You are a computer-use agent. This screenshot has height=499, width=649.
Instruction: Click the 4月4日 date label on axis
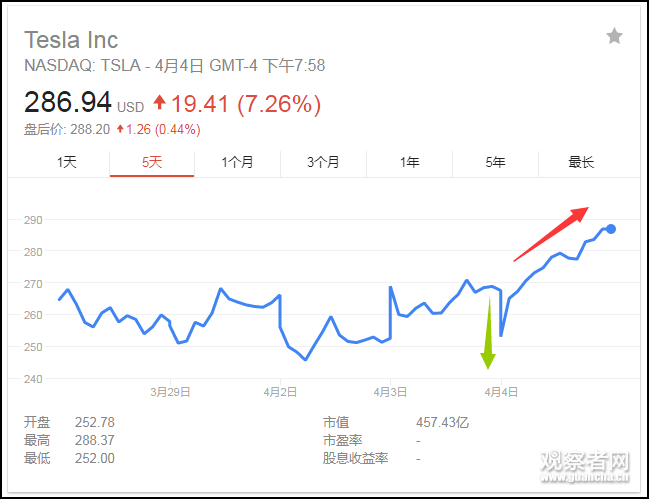501,392
